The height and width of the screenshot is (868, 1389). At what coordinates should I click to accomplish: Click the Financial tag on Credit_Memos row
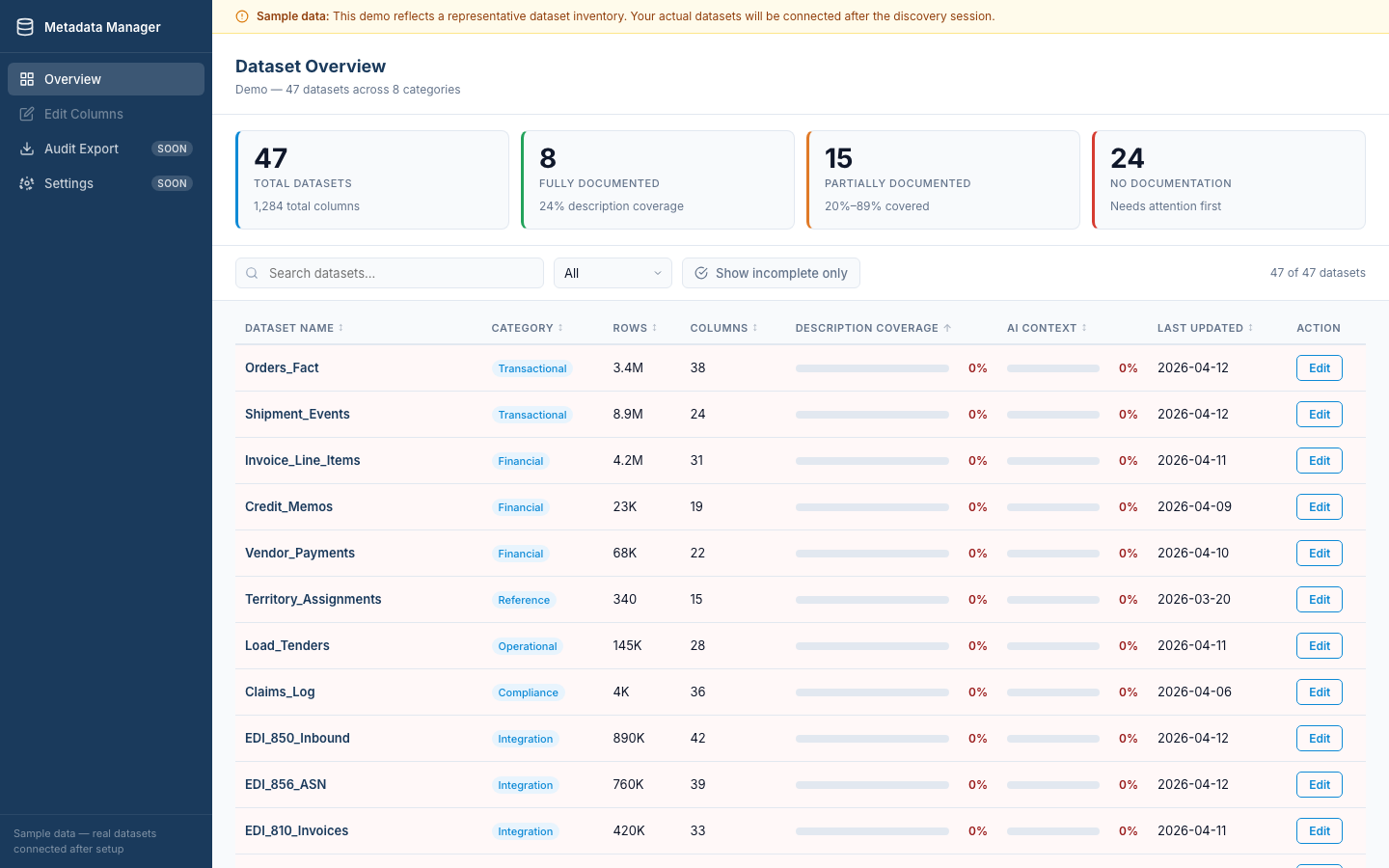tap(521, 507)
